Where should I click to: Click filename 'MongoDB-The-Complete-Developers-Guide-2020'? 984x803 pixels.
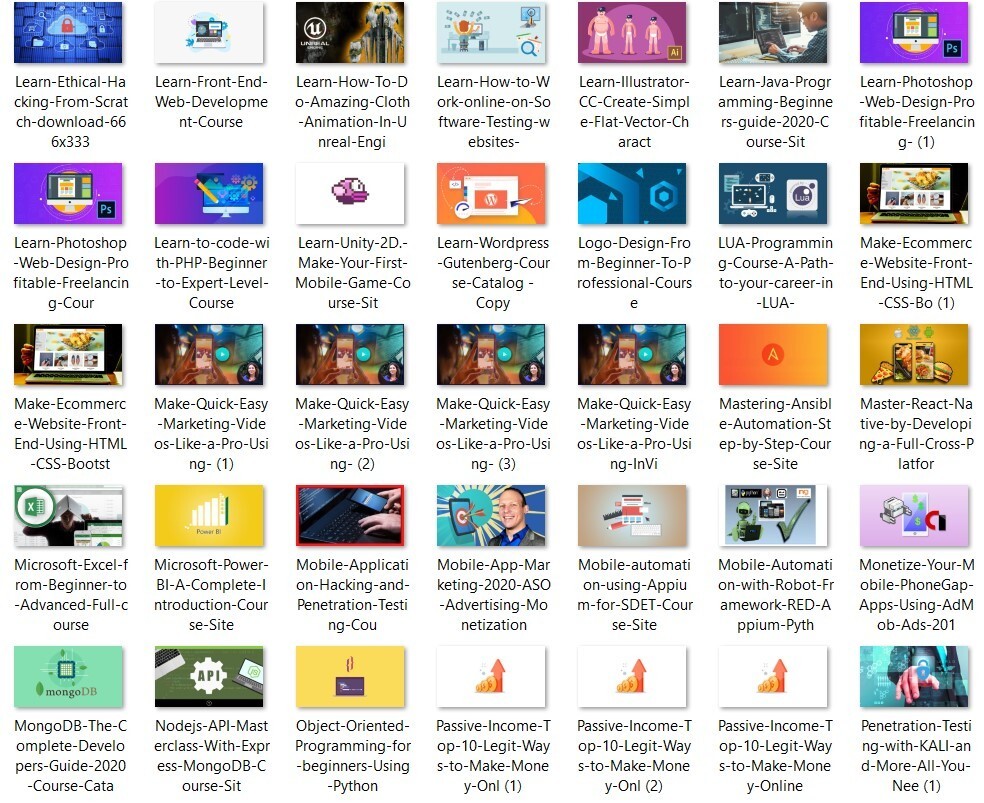pyautogui.click(x=70, y=756)
